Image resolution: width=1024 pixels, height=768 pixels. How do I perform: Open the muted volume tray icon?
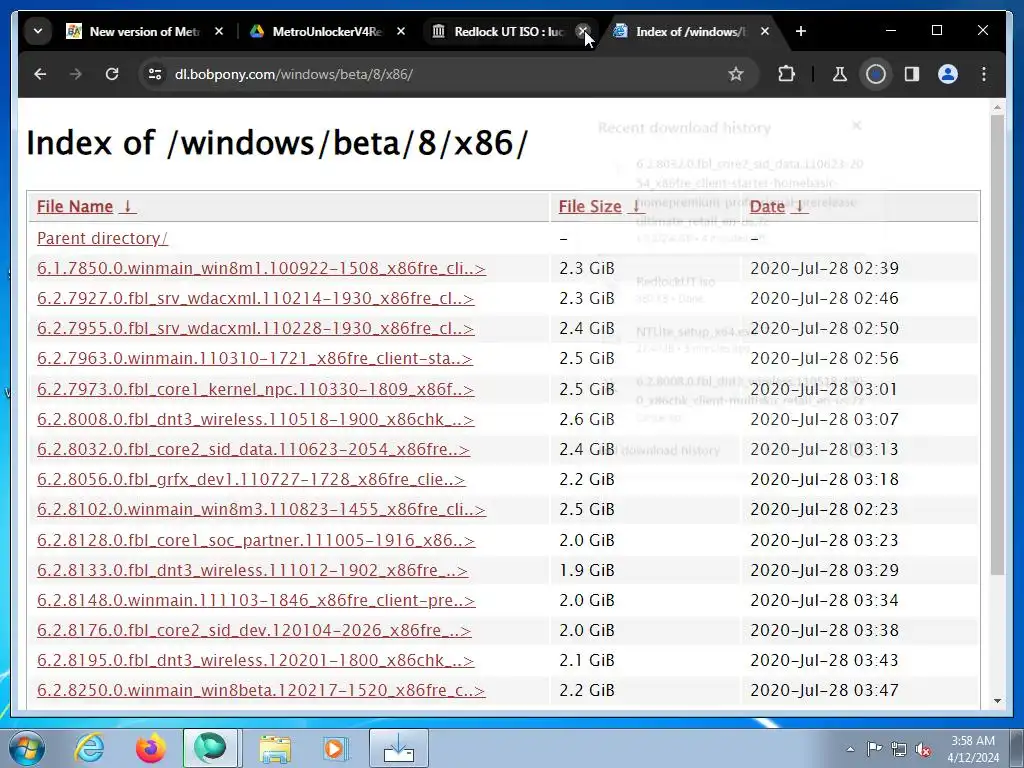pyautogui.click(x=923, y=749)
